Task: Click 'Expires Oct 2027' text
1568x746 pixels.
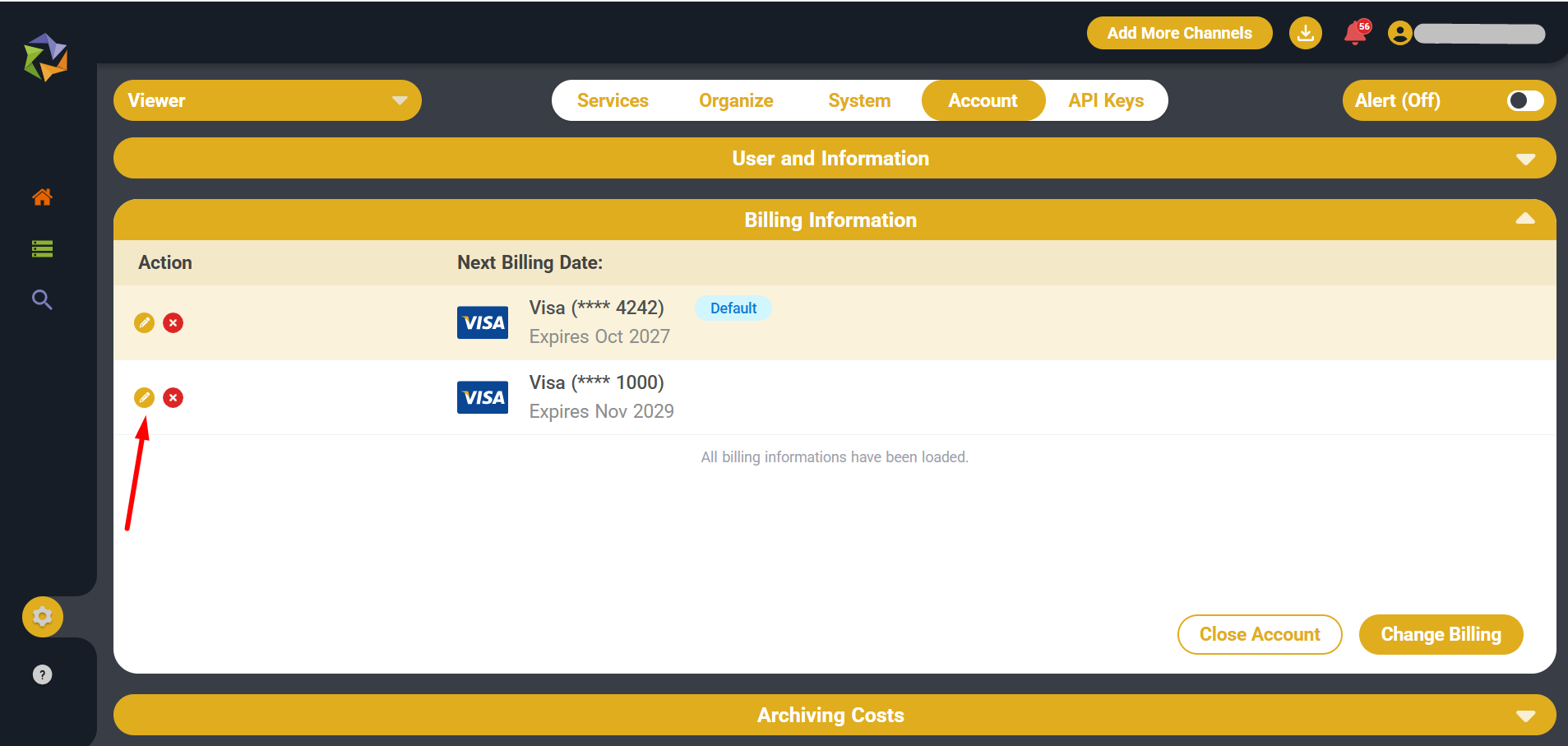Action: pyautogui.click(x=599, y=336)
